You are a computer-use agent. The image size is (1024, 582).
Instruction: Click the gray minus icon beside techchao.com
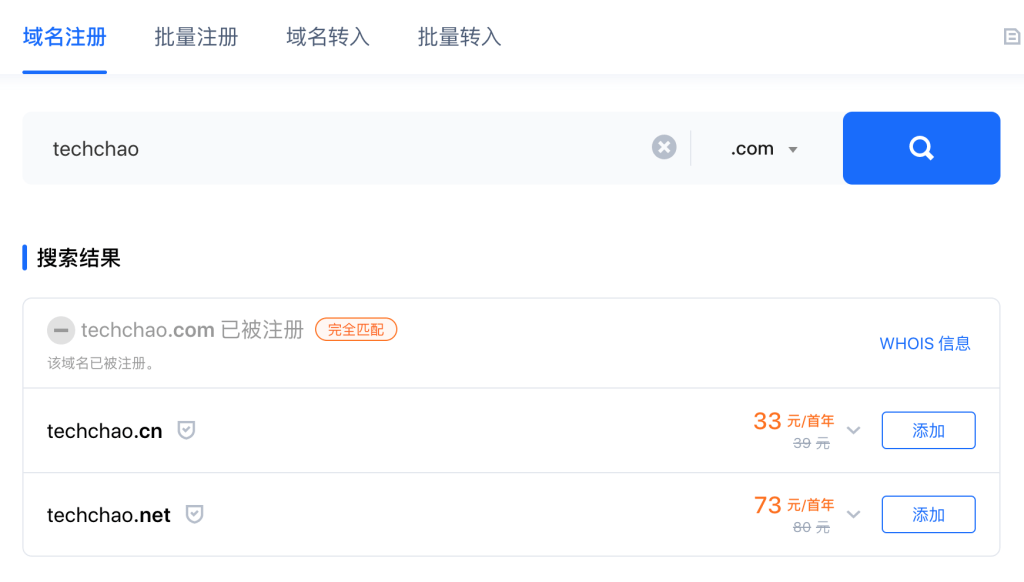coord(61,330)
